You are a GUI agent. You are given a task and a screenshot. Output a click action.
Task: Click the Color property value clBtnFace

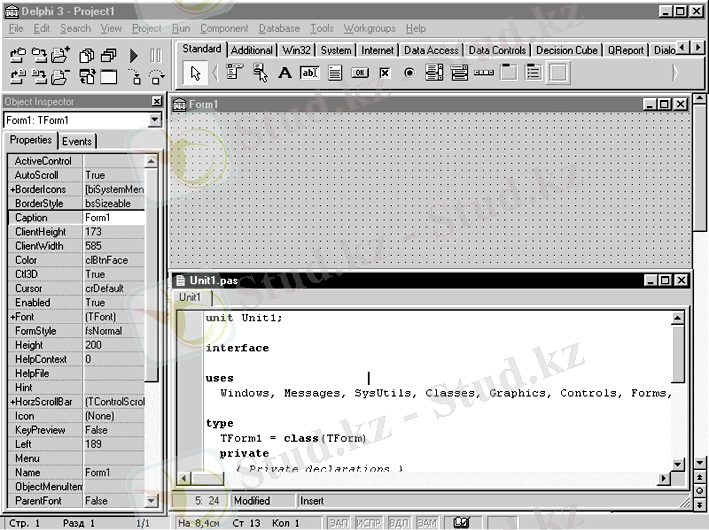114,260
